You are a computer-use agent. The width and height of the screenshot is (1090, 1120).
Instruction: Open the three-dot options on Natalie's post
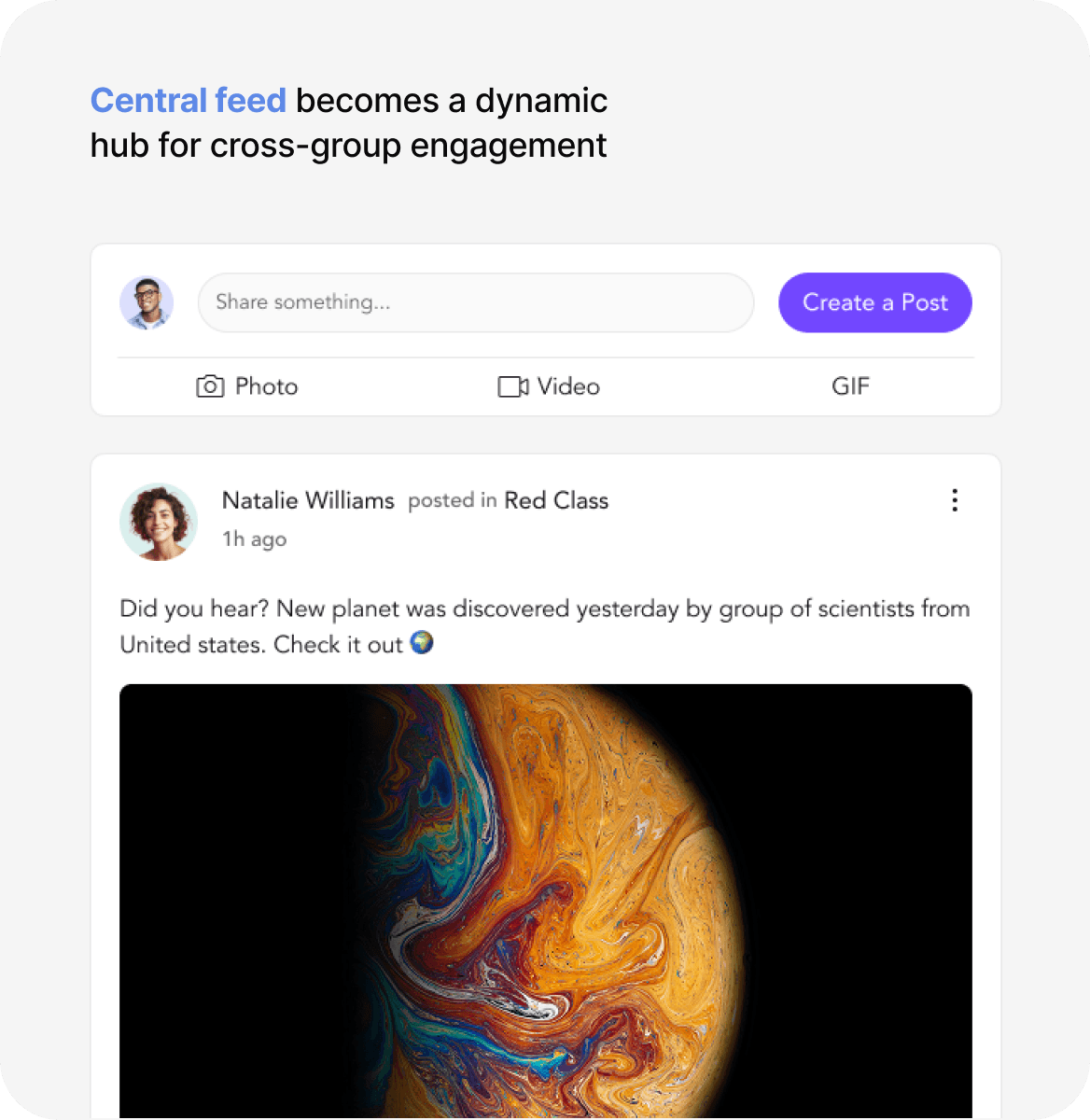[954, 500]
